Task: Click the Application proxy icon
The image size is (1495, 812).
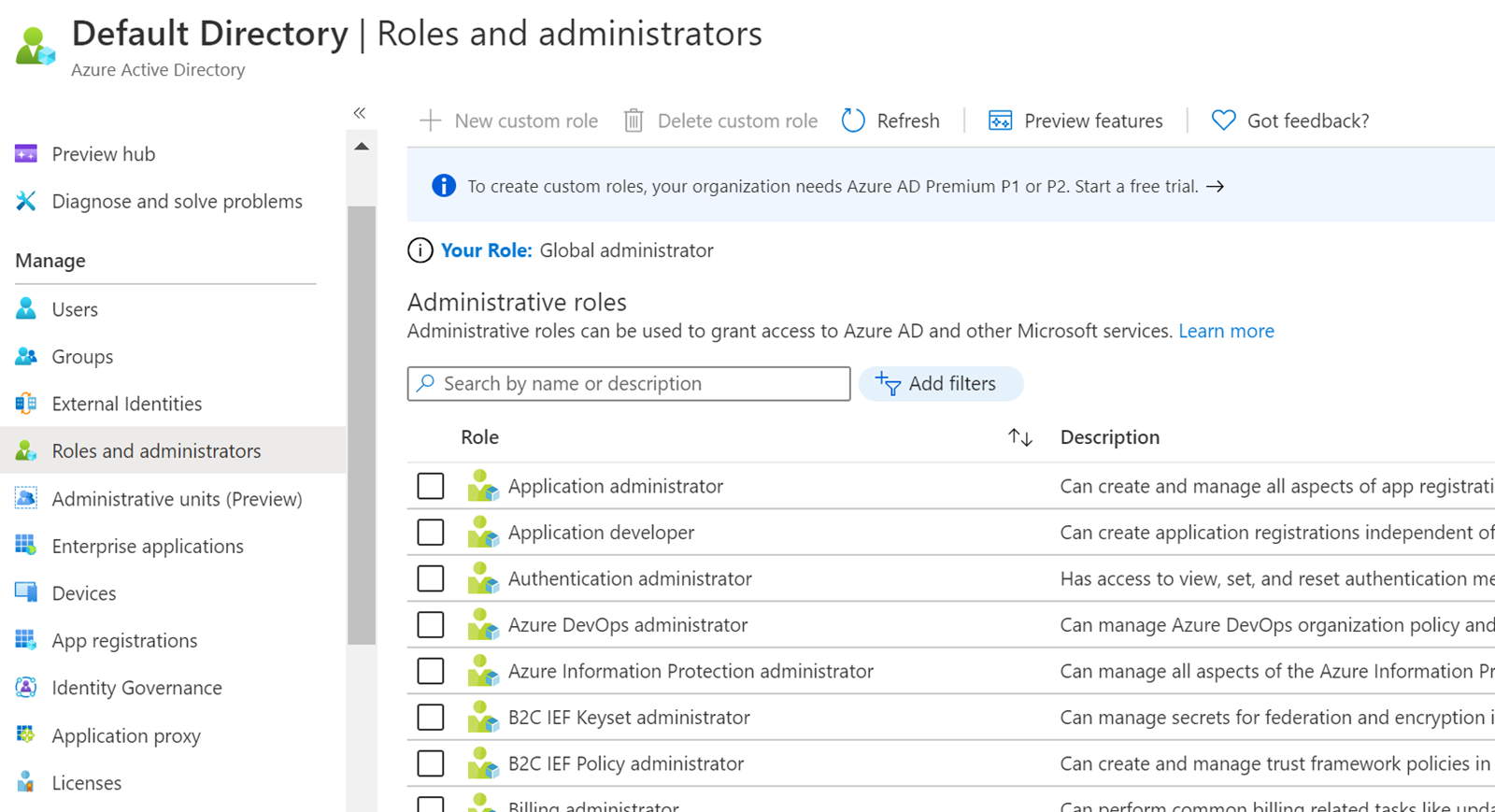Action: [x=26, y=734]
